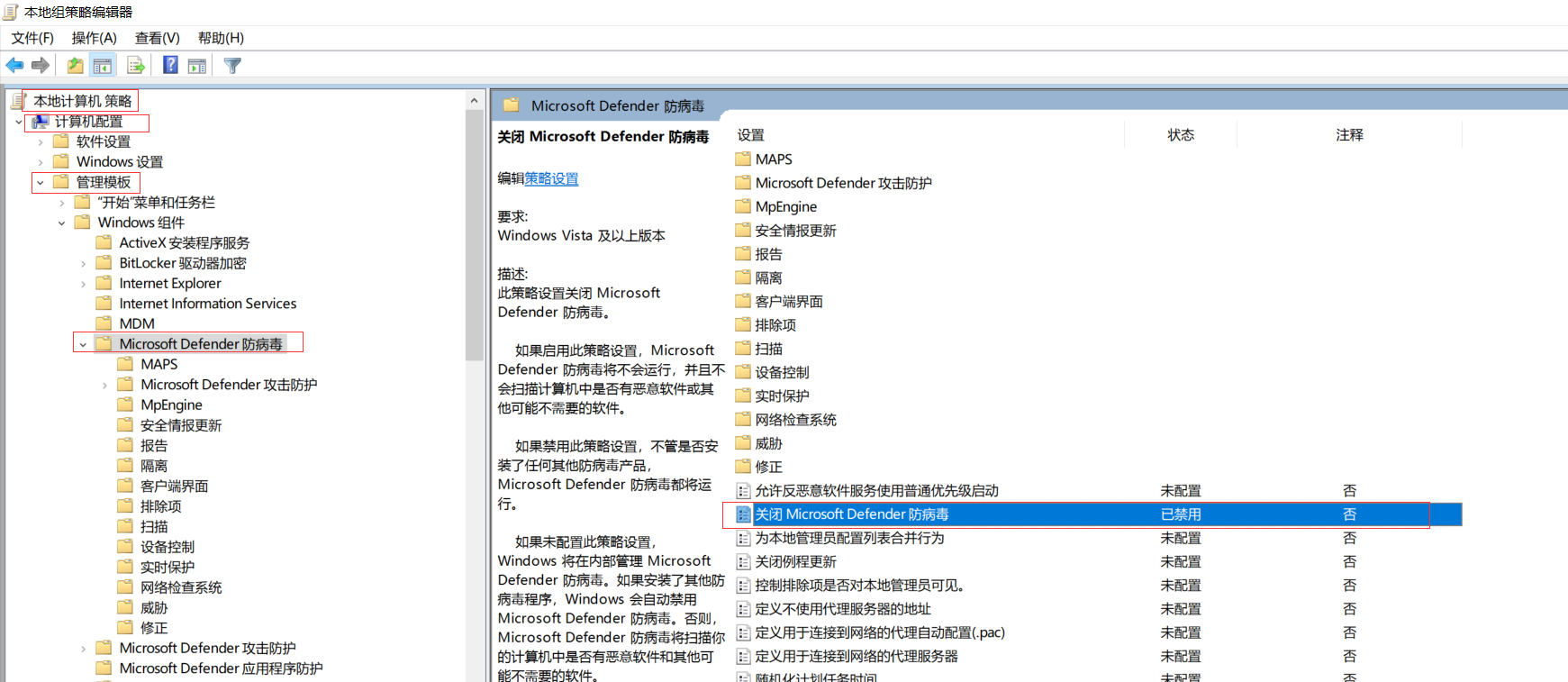Open the 客户端界面 folder in right pane
This screenshot has width=1568, height=682.
pyautogui.click(x=789, y=301)
